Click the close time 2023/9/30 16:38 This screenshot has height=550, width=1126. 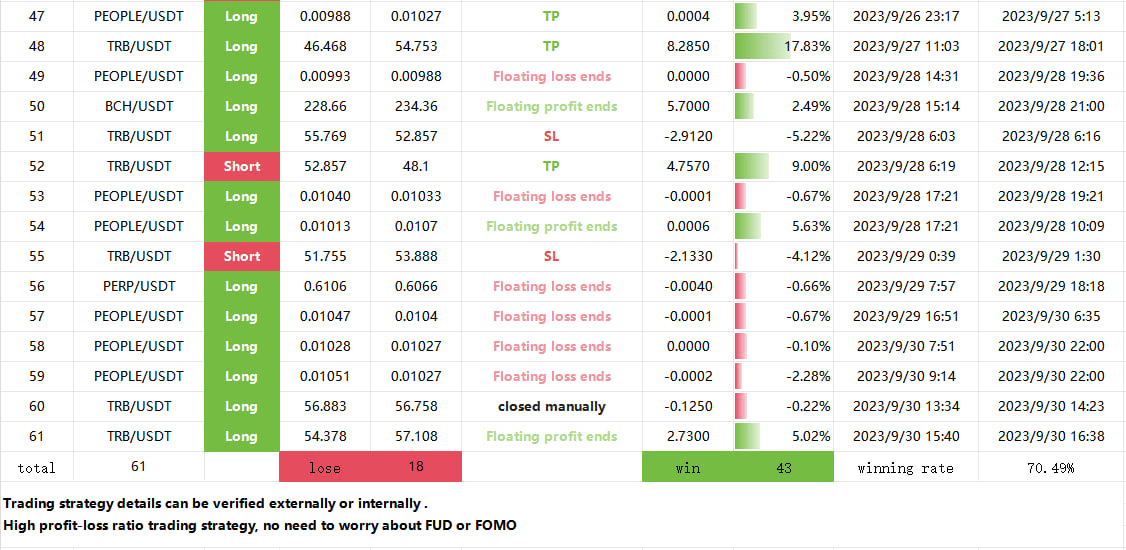1050,436
